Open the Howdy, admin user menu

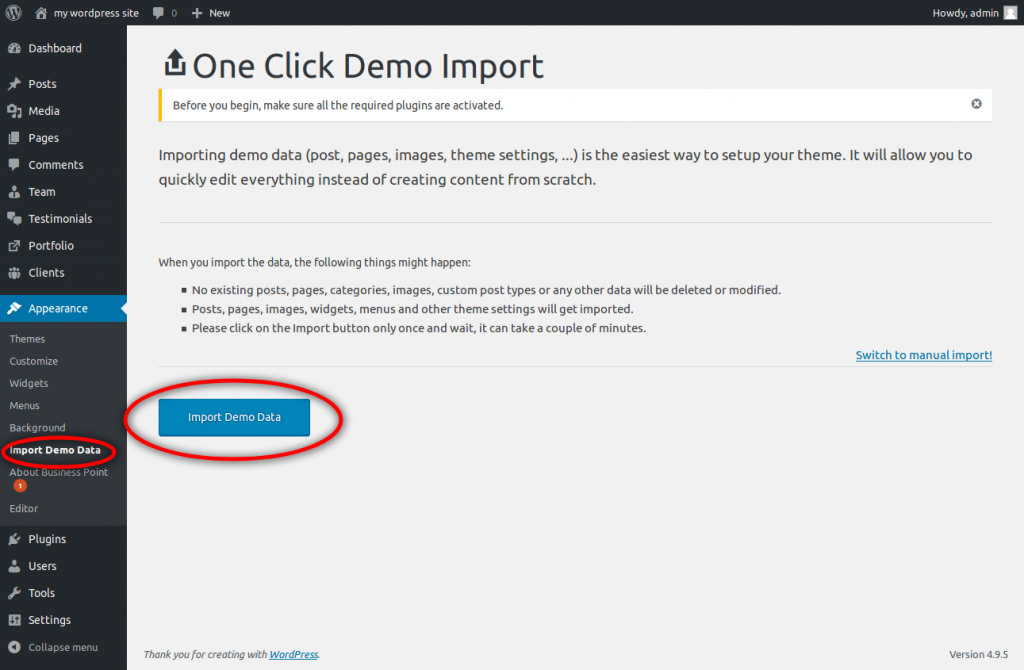pyautogui.click(x=972, y=13)
